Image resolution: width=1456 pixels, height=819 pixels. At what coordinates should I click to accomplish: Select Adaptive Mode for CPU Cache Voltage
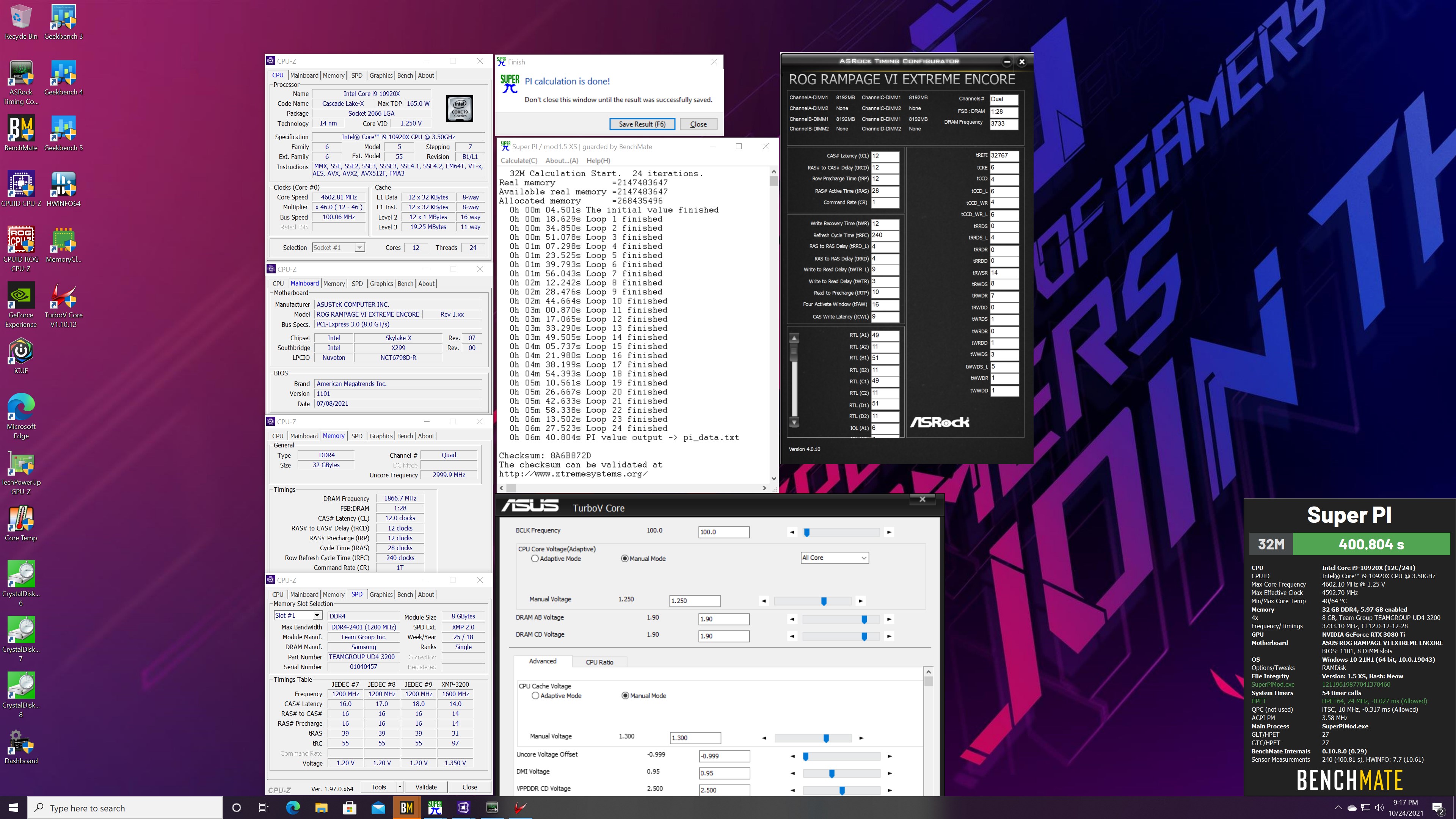535,696
